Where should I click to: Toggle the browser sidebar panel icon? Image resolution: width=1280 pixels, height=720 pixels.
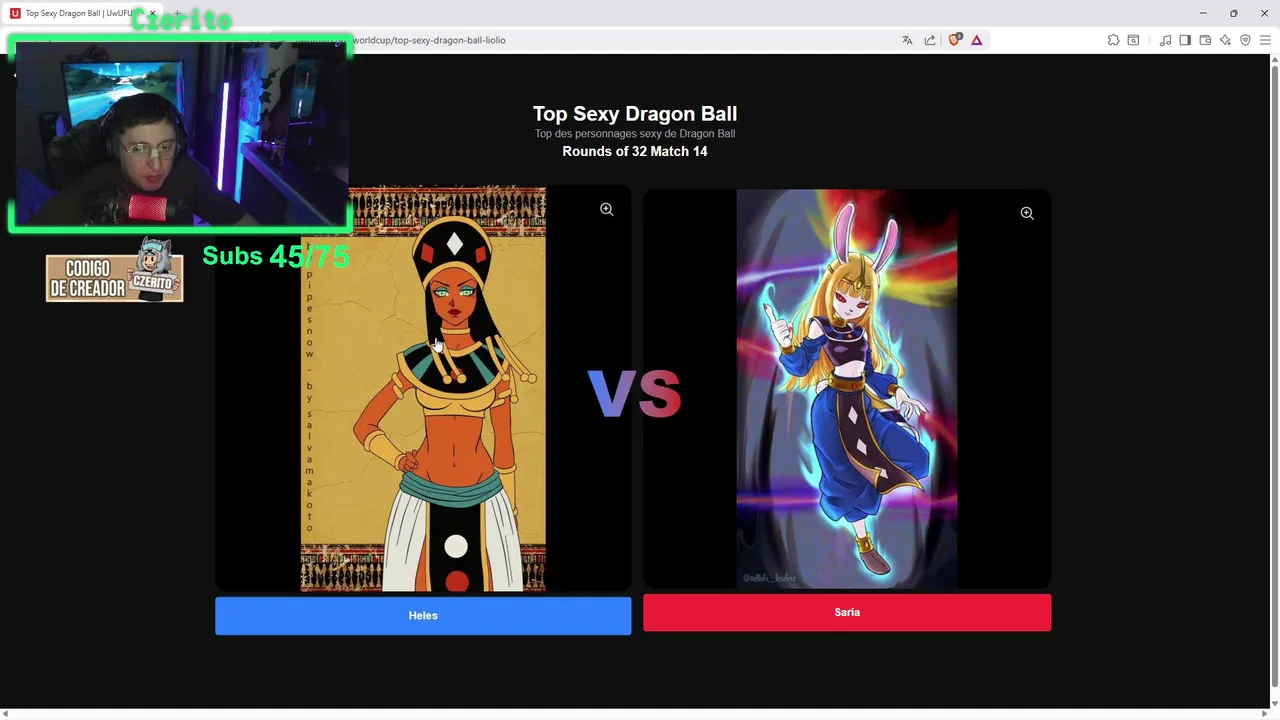click(x=1185, y=40)
